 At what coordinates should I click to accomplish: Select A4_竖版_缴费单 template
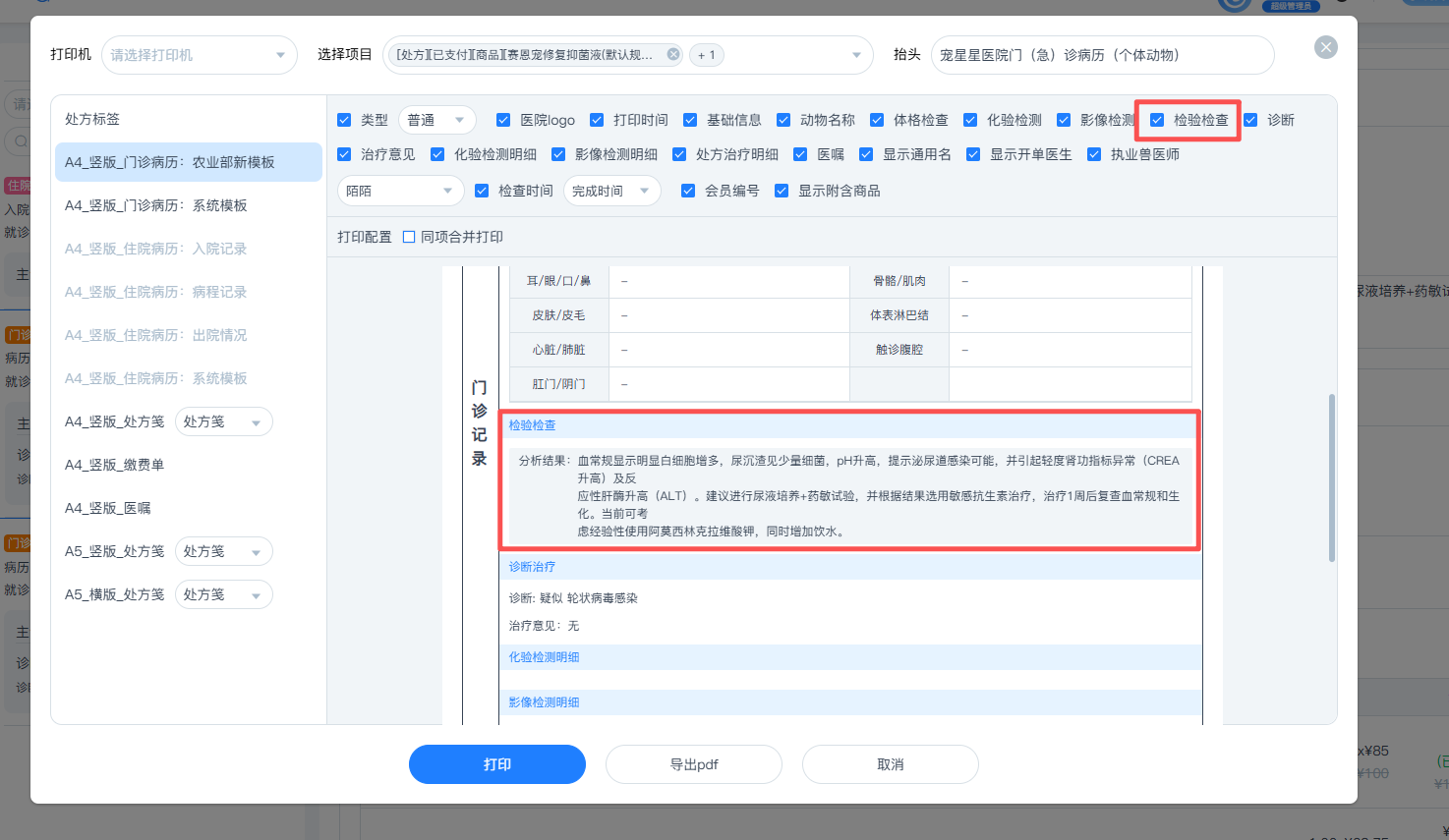[114, 465]
